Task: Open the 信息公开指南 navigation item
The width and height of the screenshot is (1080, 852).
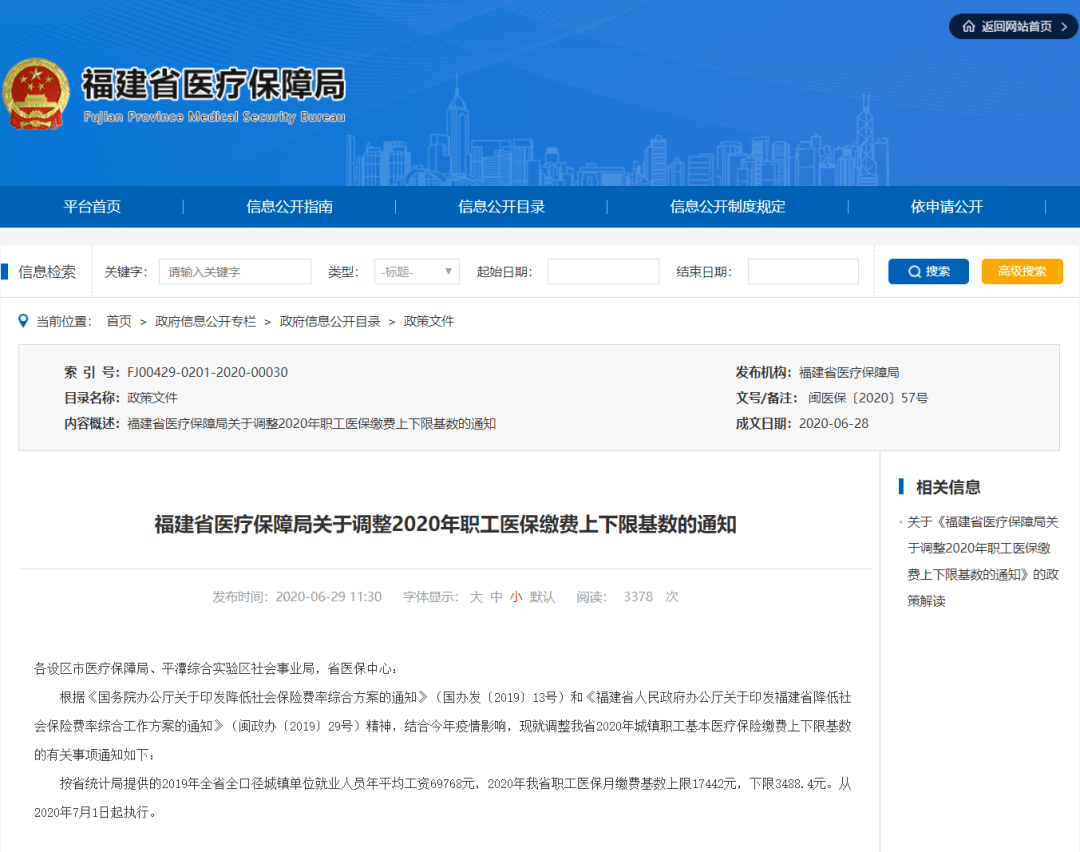Action: [290, 207]
